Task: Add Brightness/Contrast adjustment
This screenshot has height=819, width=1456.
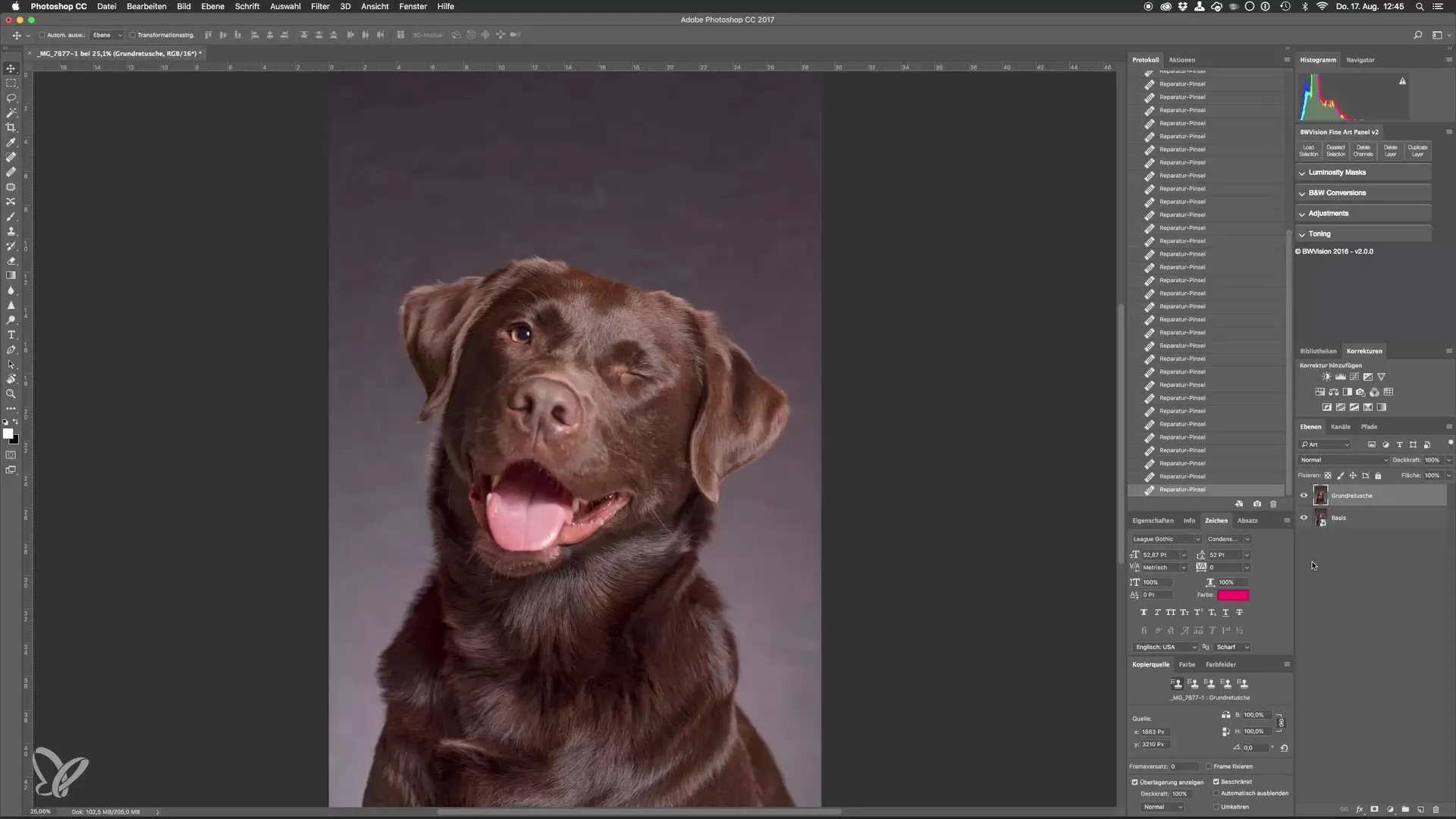Action: pyautogui.click(x=1326, y=377)
